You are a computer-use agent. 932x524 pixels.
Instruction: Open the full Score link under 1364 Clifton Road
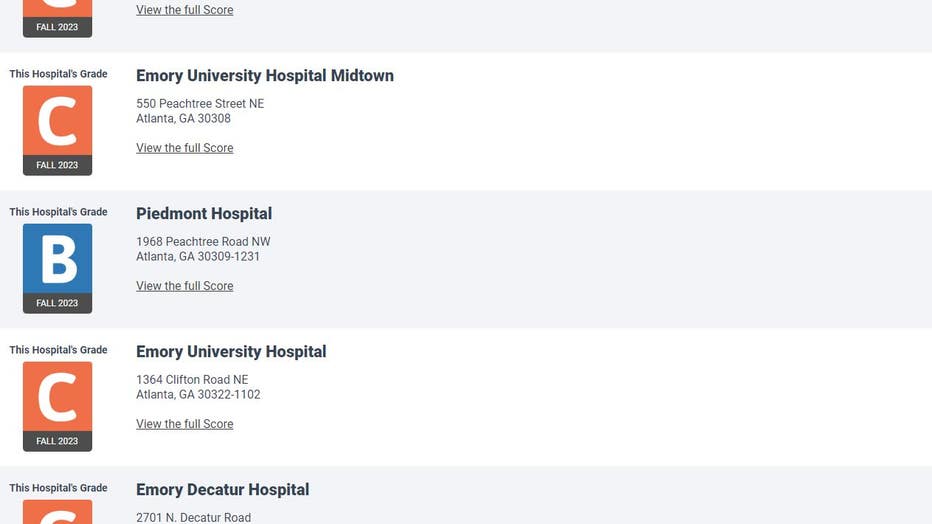pos(184,424)
